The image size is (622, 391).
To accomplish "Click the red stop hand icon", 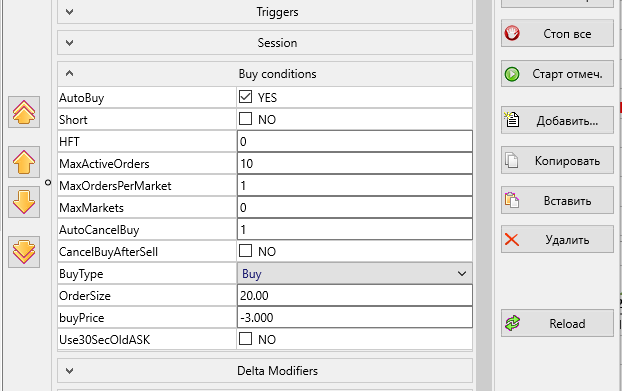I will pos(512,33).
